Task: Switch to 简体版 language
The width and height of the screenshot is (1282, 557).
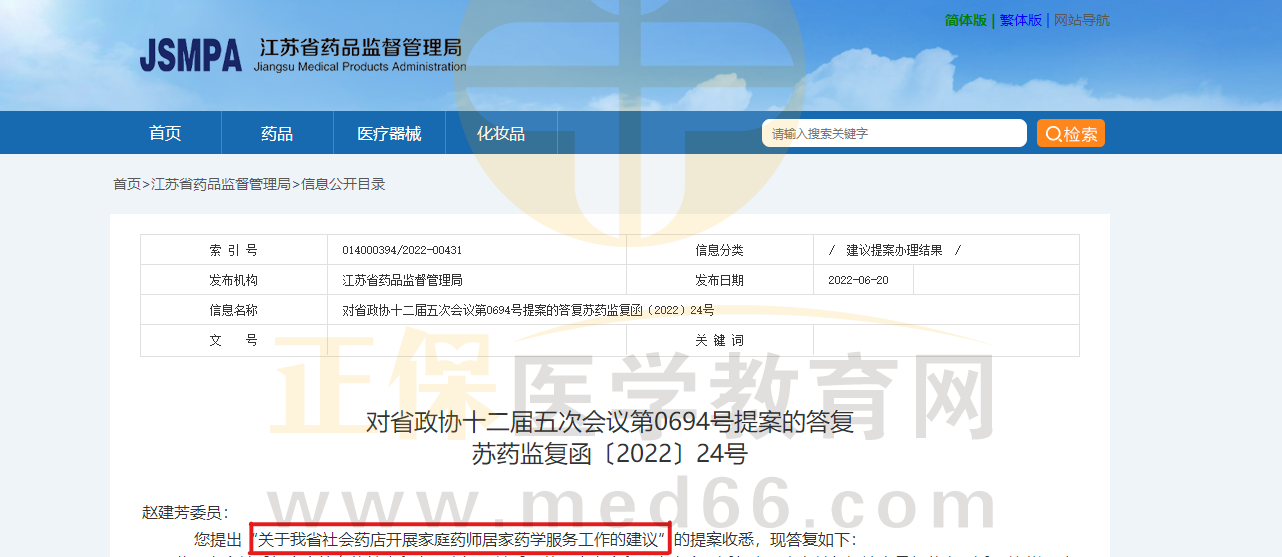Action: click(x=965, y=20)
